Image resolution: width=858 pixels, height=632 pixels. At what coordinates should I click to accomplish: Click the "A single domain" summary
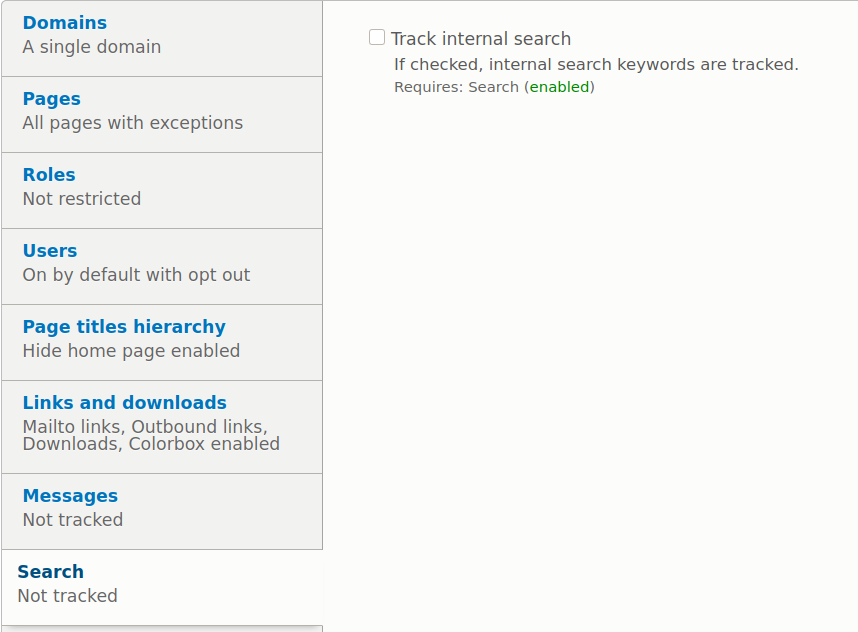tap(92, 47)
